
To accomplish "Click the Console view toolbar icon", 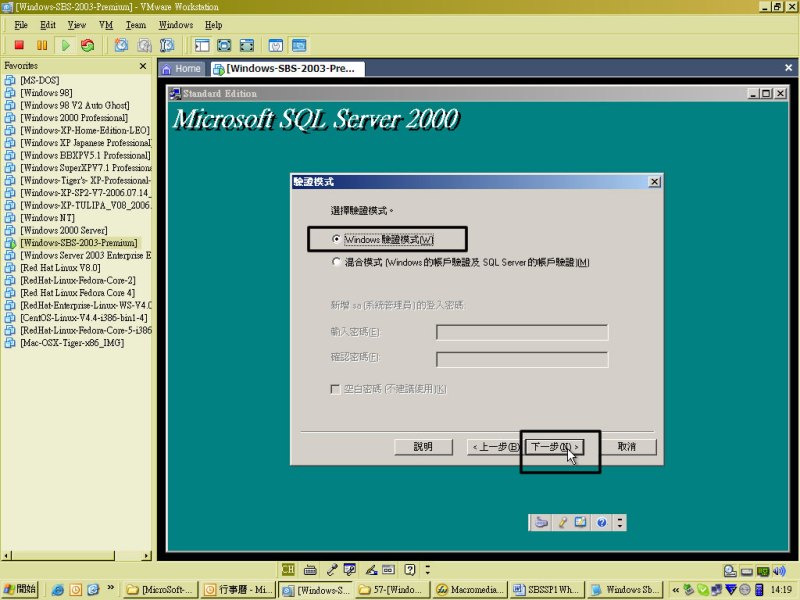I will tap(299, 45).
